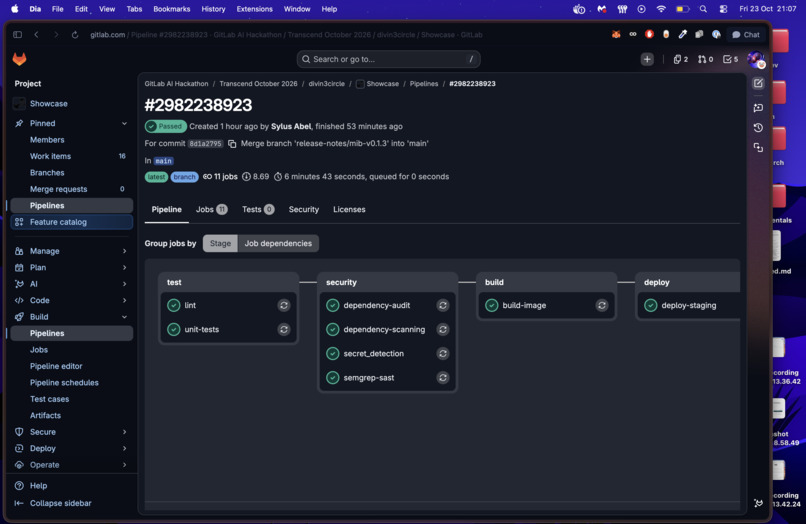
Task: Open the Chat button in browser toolbar
Action: point(745,34)
